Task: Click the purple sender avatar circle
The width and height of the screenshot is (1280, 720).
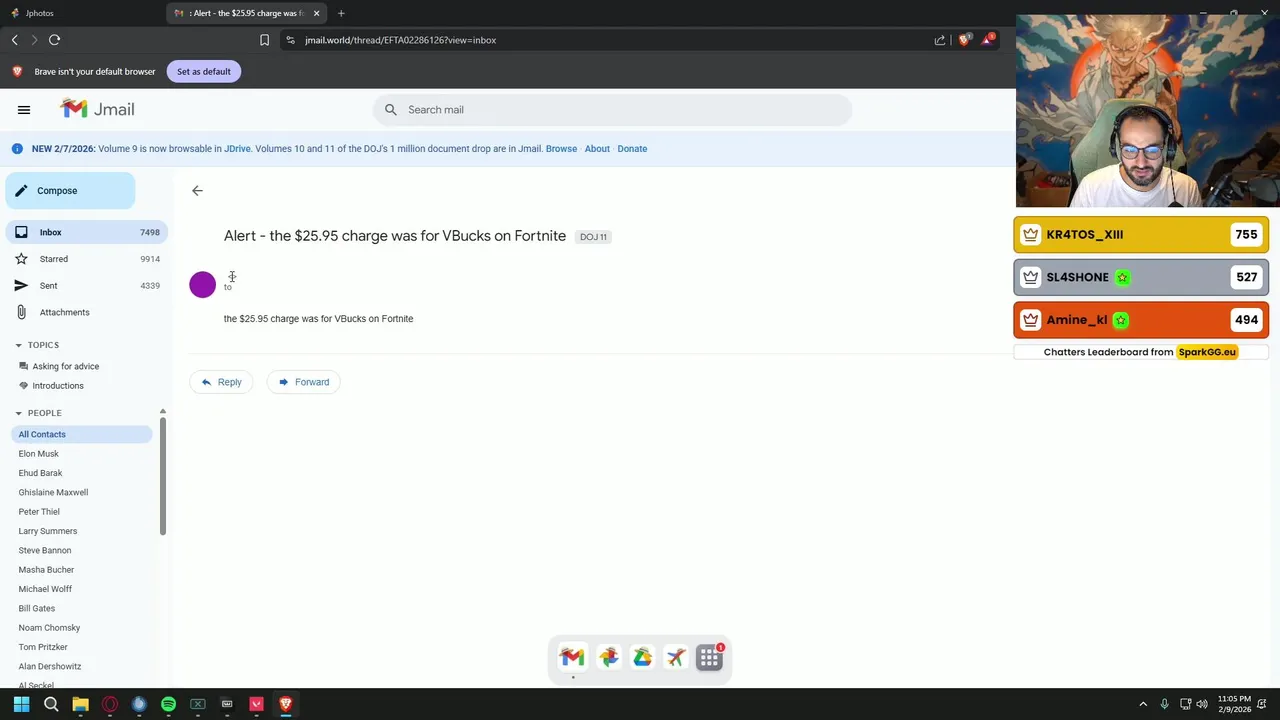Action: click(202, 285)
